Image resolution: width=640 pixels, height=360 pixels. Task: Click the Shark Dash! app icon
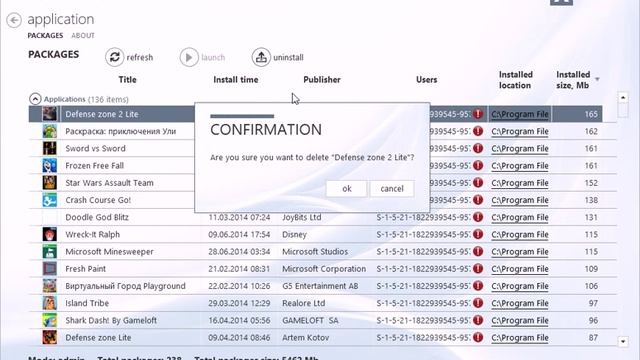50,320
